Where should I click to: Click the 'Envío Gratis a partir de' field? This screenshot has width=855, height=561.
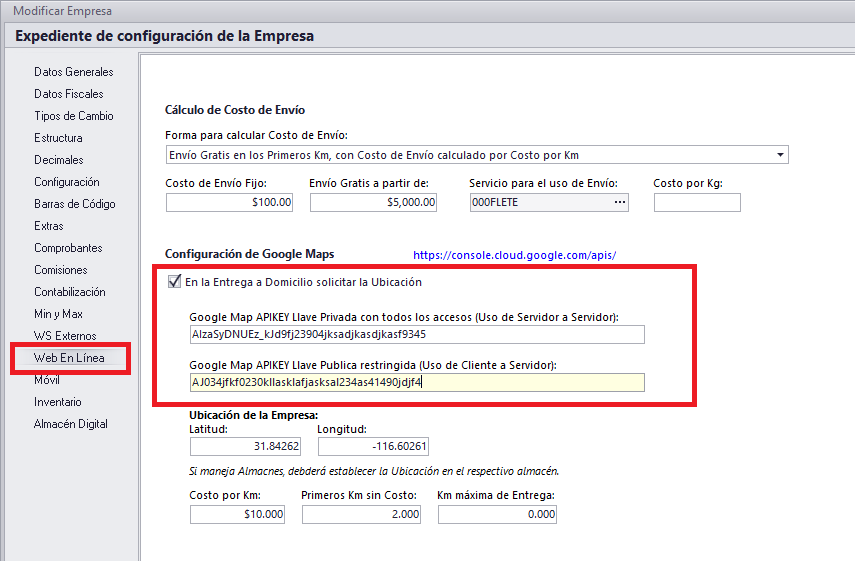(x=373, y=202)
